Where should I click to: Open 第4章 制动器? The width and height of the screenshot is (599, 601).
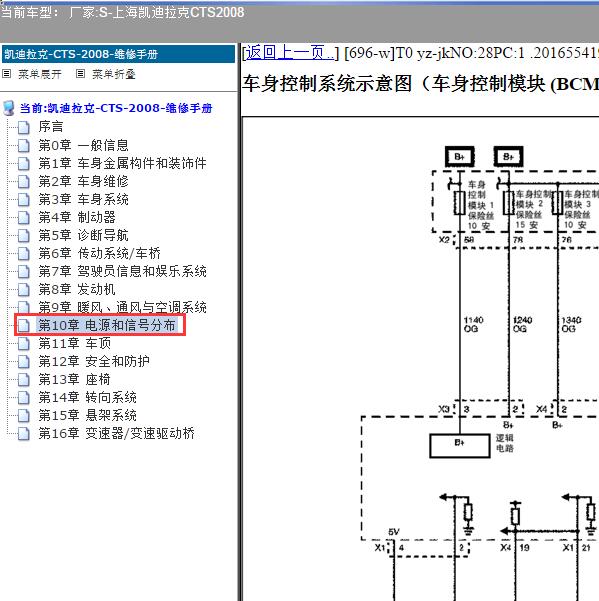click(x=77, y=217)
